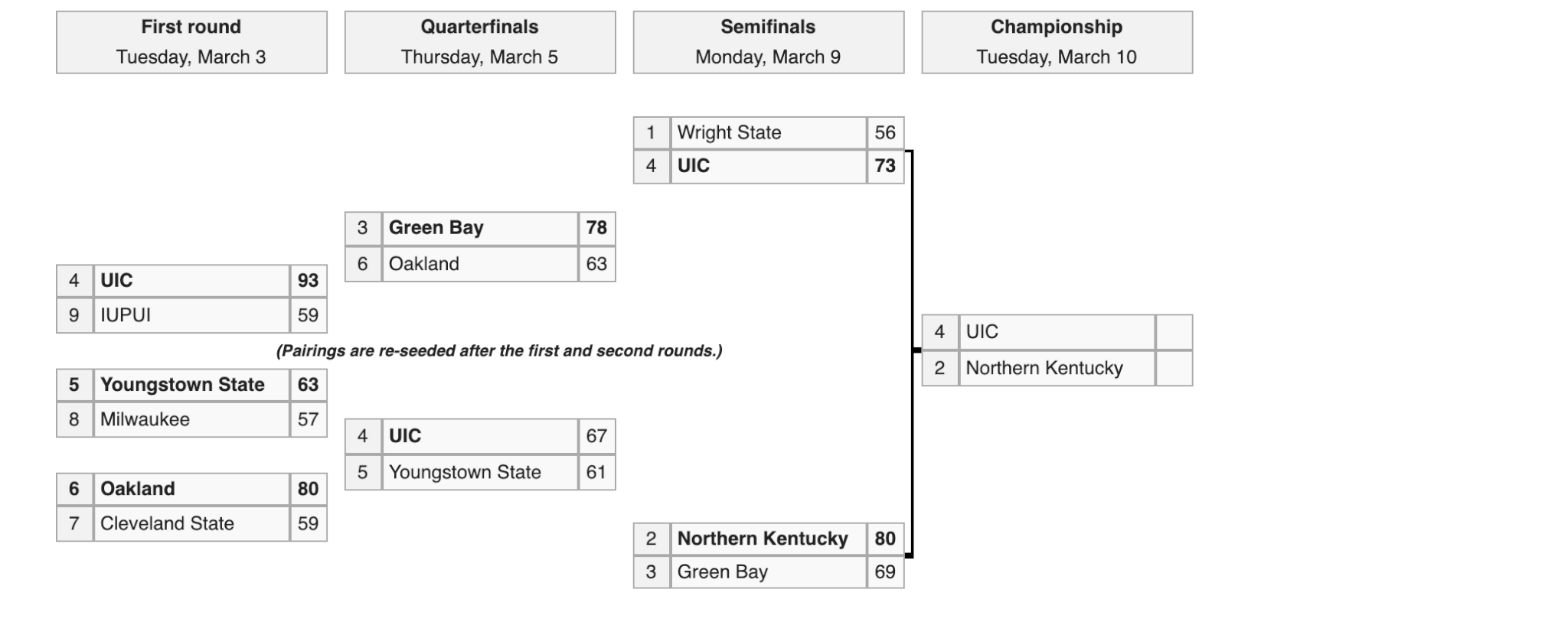Click the empty UIC championship score cell
The height and width of the screenshot is (622, 1568).
(1174, 332)
